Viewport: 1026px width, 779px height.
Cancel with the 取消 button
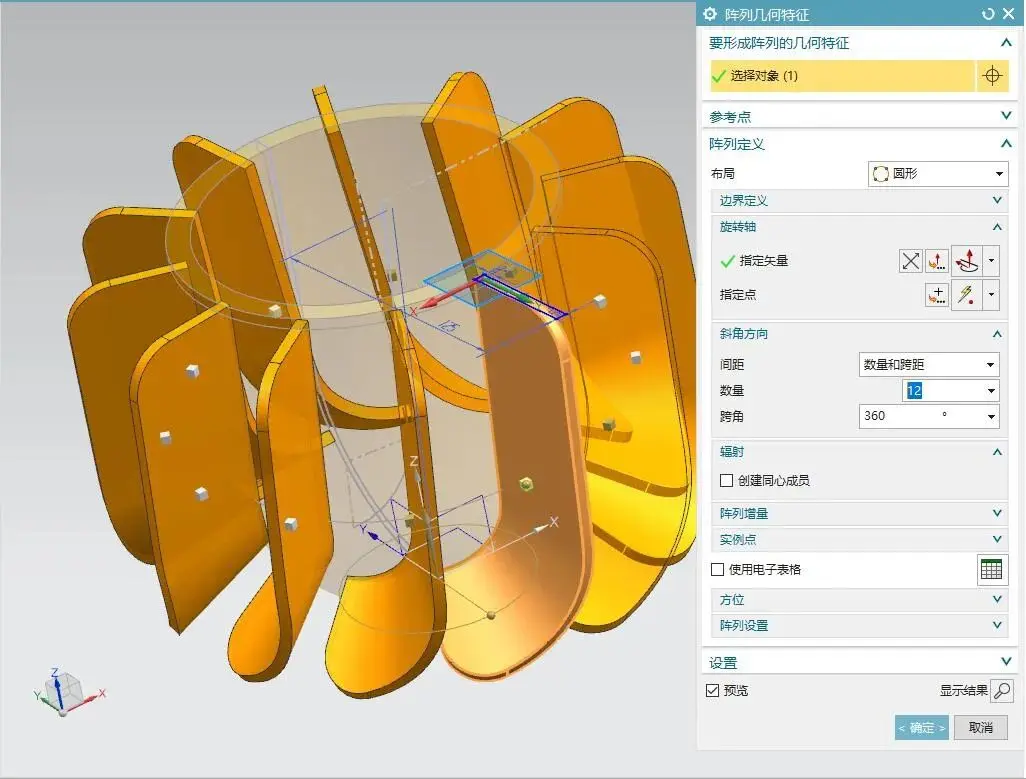point(980,727)
